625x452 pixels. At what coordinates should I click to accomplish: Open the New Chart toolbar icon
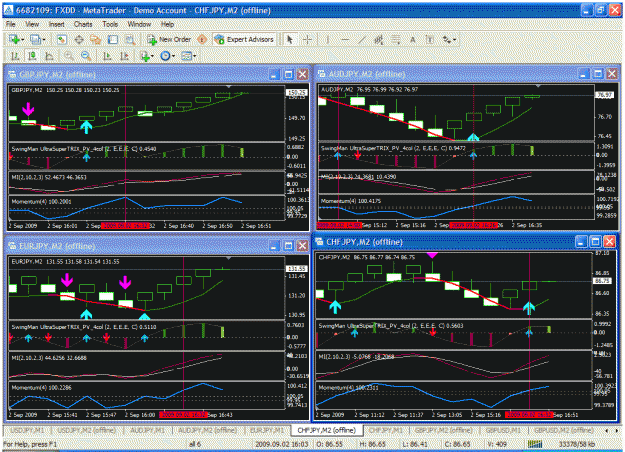(x=14, y=39)
